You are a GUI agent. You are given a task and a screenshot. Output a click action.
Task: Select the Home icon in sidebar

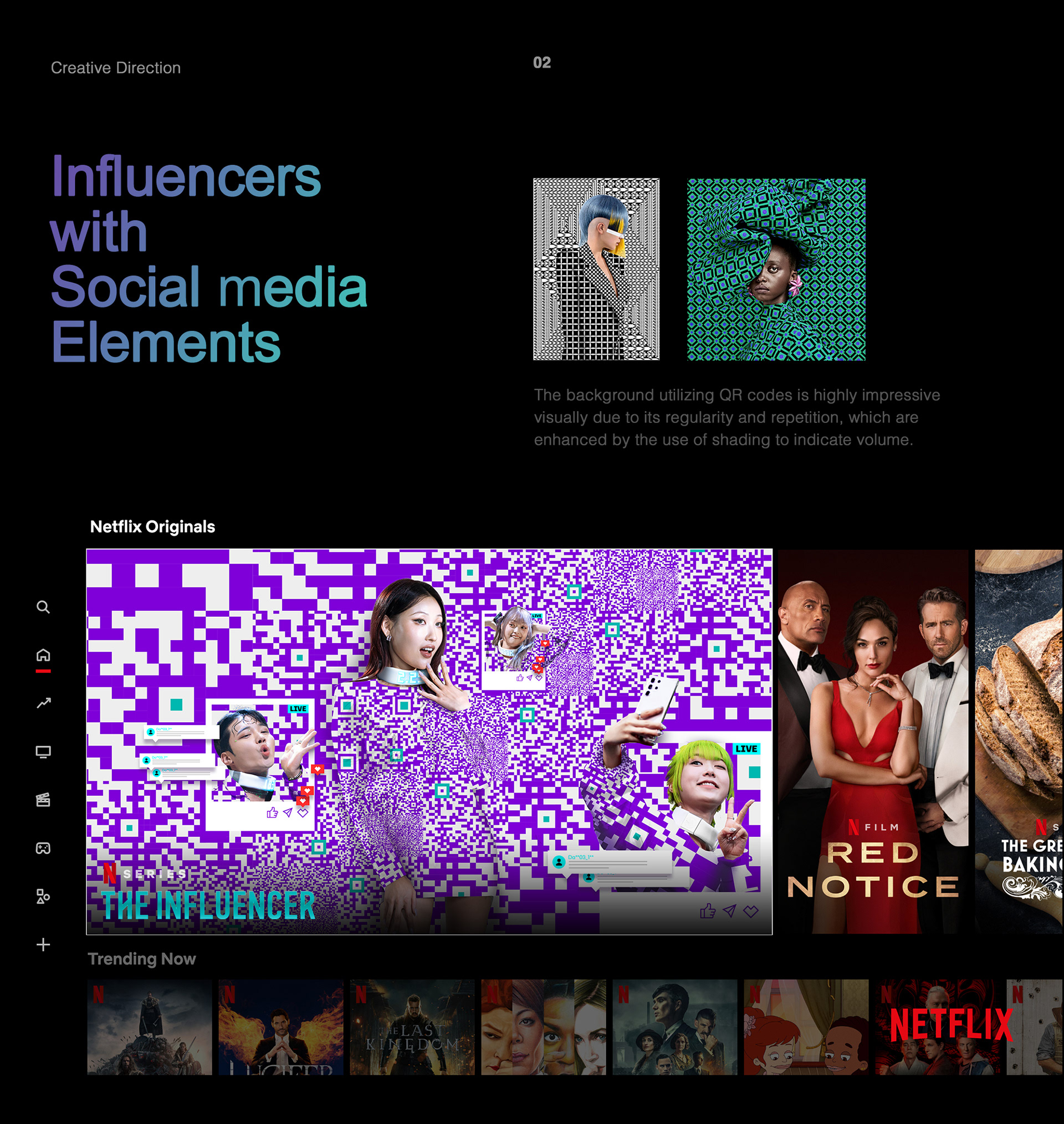click(43, 656)
